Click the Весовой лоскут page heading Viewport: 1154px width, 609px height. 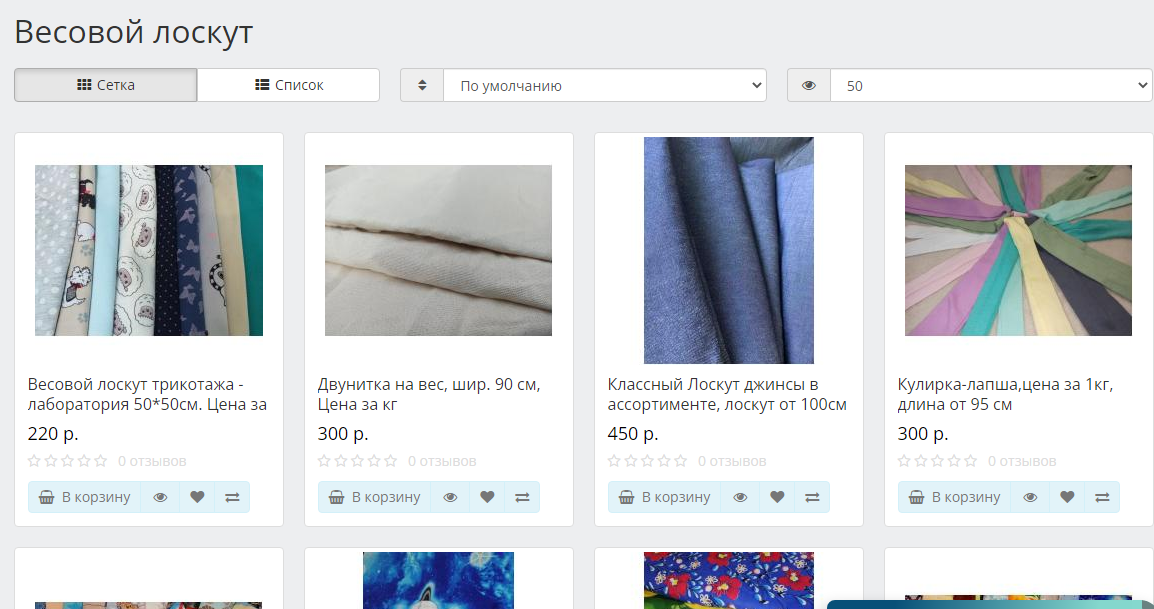pos(134,32)
